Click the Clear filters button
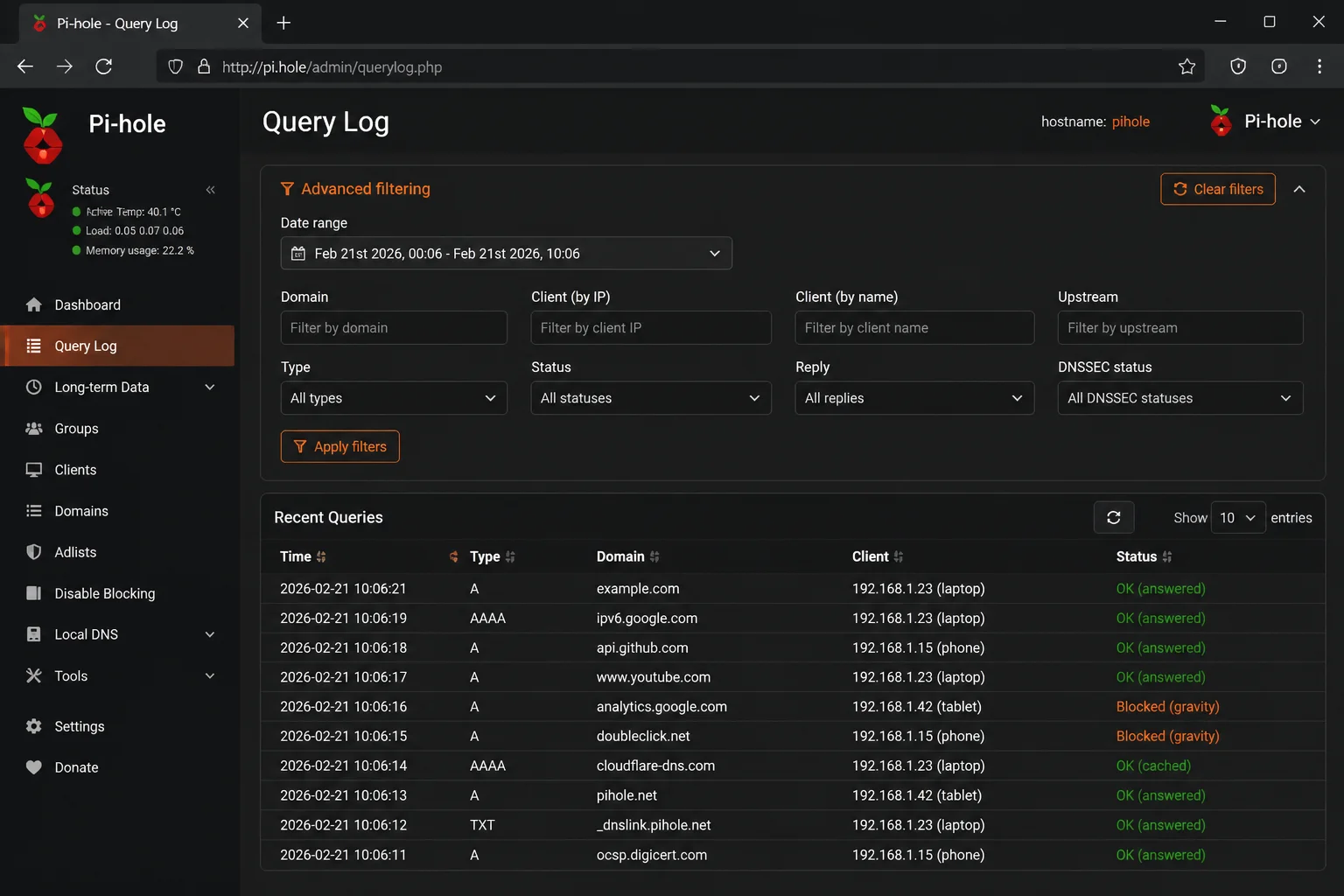The width and height of the screenshot is (1344, 896). pyautogui.click(x=1218, y=189)
